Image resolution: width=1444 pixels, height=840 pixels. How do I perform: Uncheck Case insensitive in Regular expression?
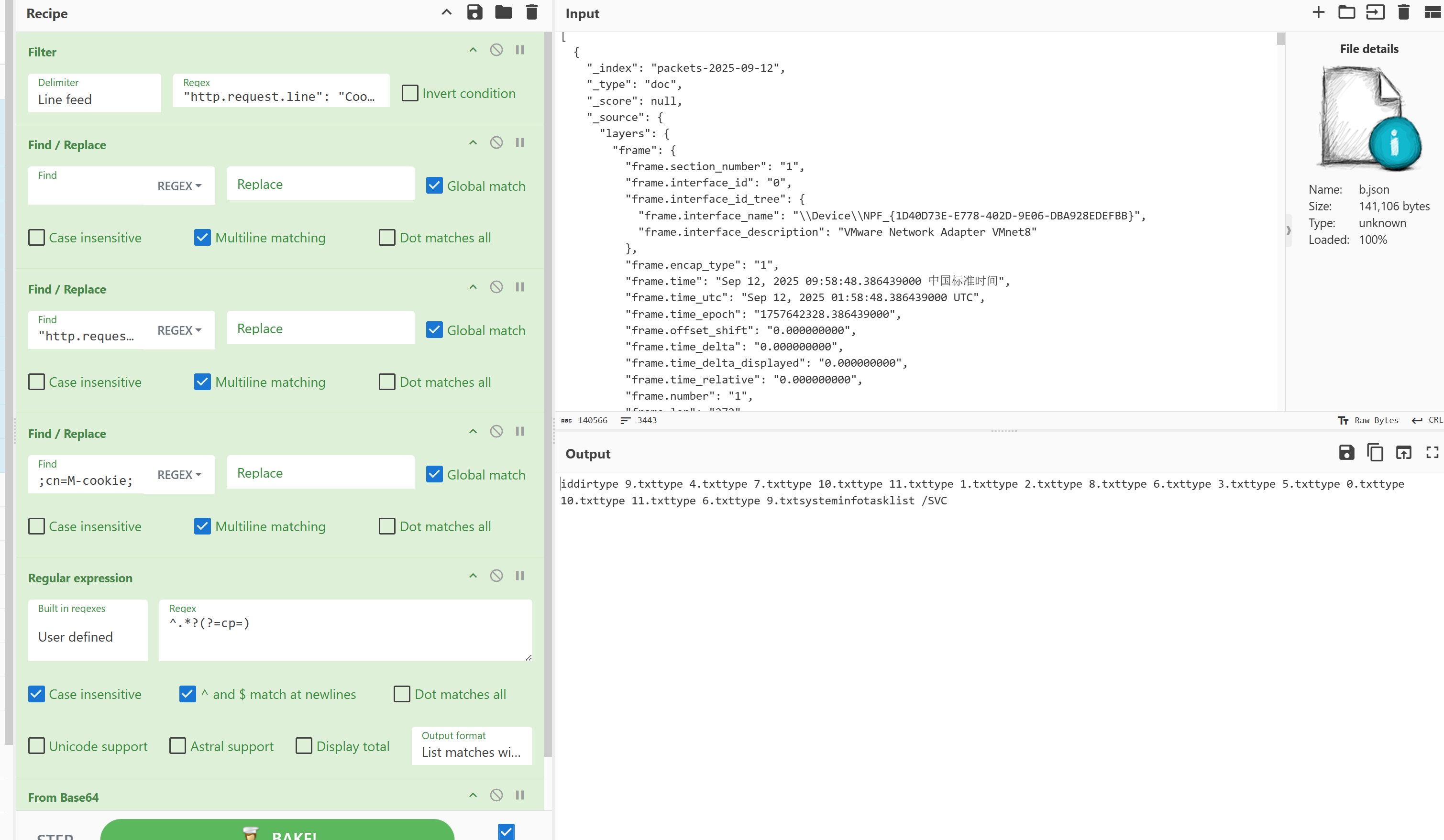click(x=37, y=694)
